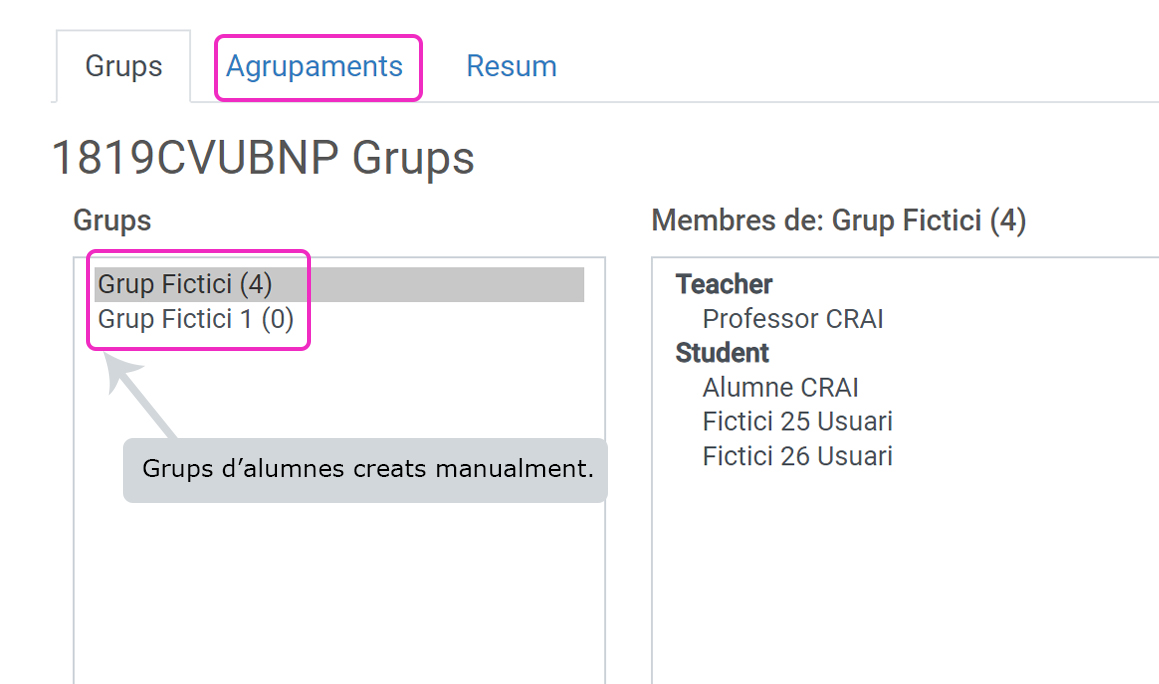1159x684 pixels.
Task: Click the Teacher role heading
Action: [724, 285]
